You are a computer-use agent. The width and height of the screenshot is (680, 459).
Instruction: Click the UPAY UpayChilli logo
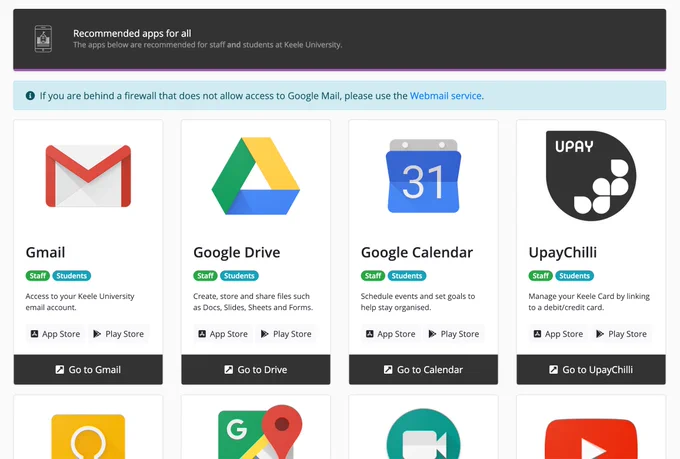click(591, 176)
